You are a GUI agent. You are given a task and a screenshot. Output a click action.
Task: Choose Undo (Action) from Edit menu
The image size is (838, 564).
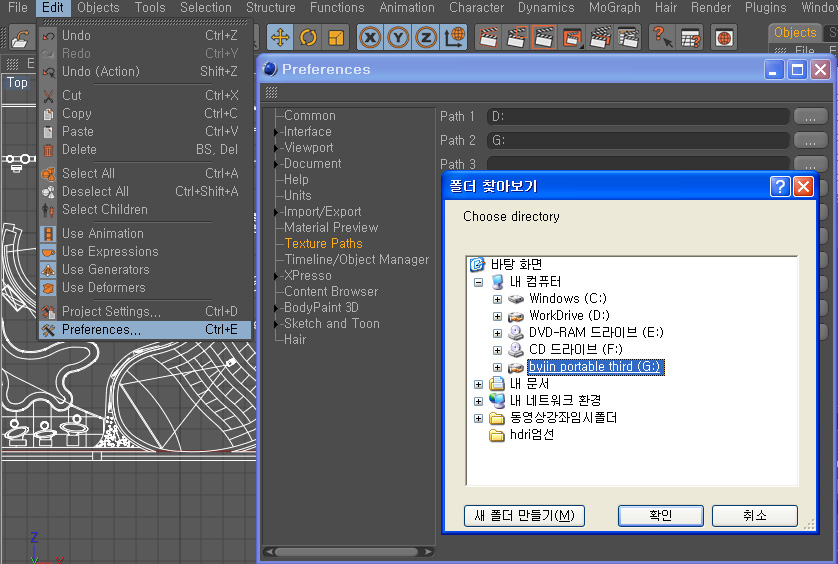(145, 71)
